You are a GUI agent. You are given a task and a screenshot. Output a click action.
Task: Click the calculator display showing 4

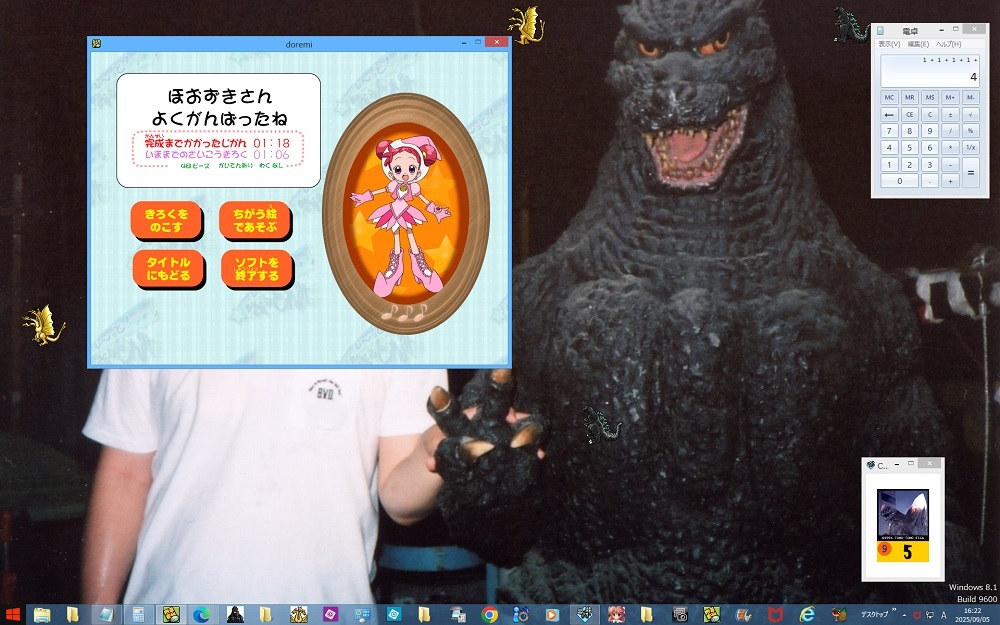(x=930, y=71)
